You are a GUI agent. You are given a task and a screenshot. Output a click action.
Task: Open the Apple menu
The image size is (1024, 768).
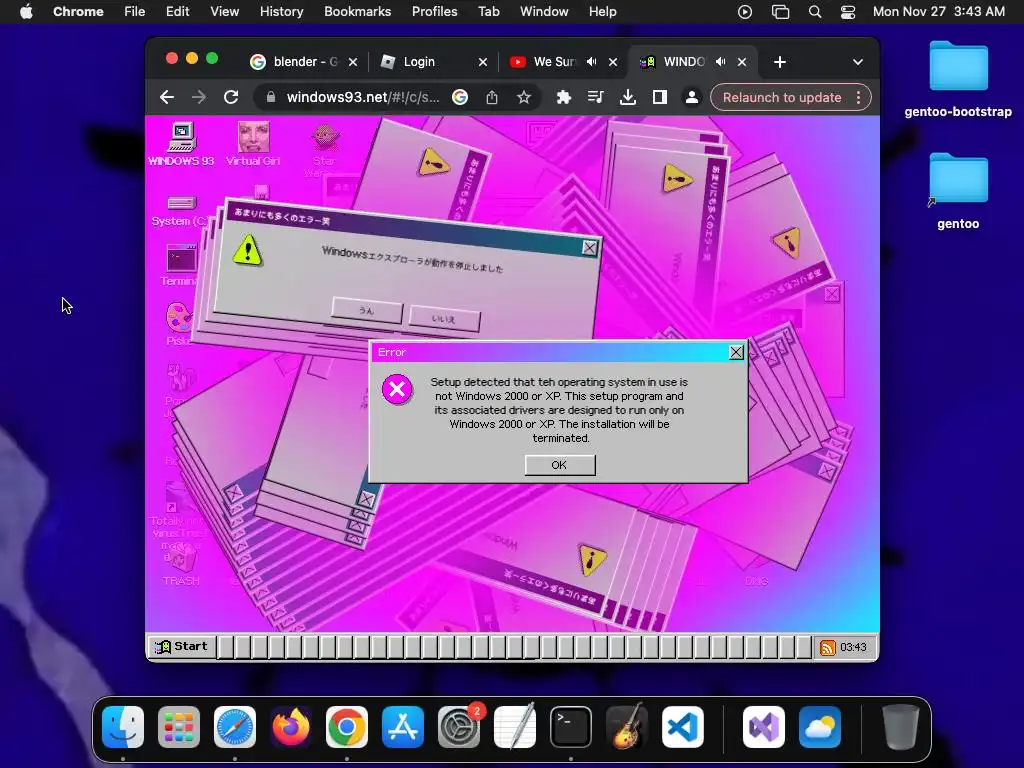point(26,12)
